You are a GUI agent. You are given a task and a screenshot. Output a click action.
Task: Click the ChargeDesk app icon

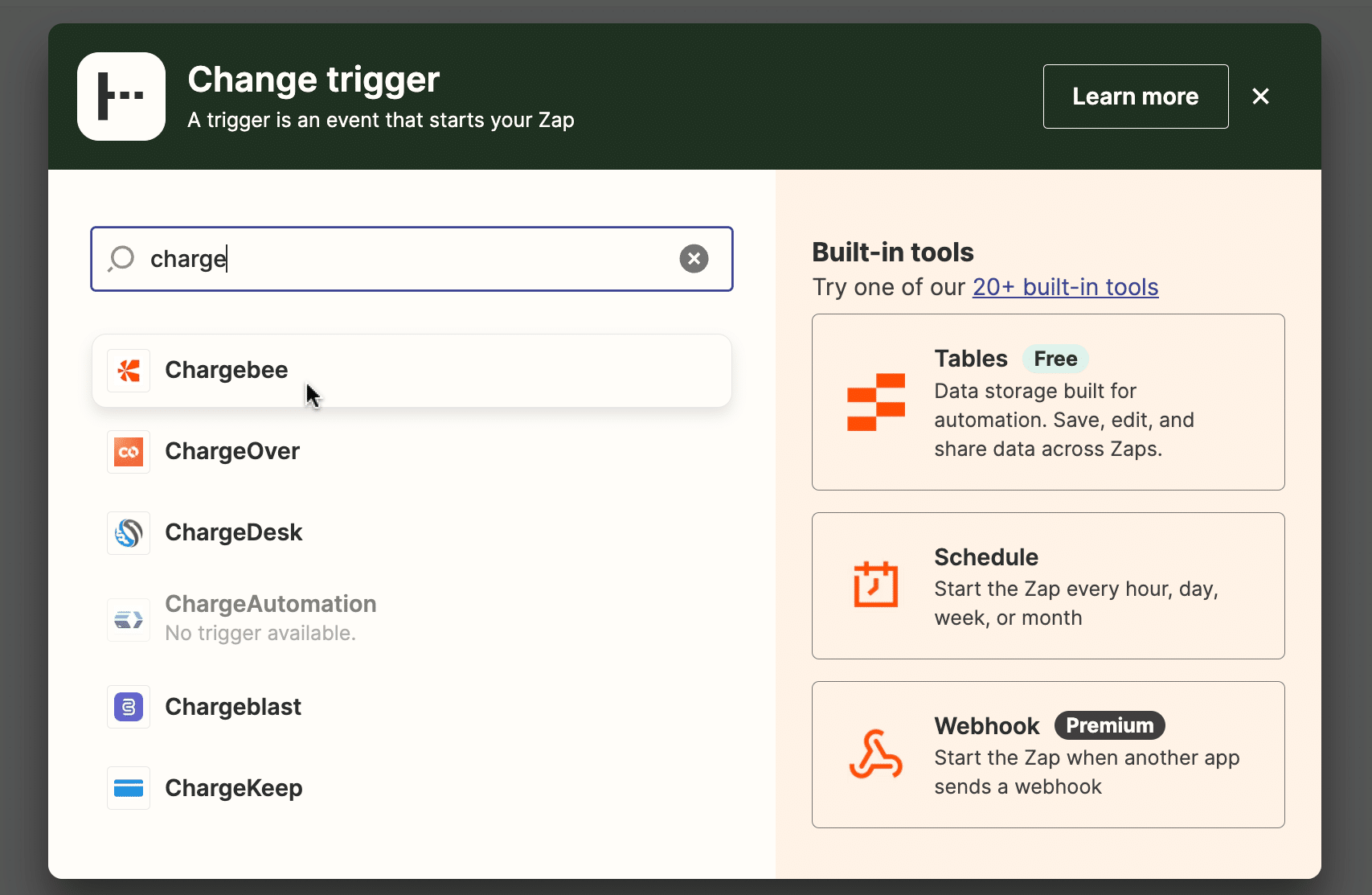129,533
